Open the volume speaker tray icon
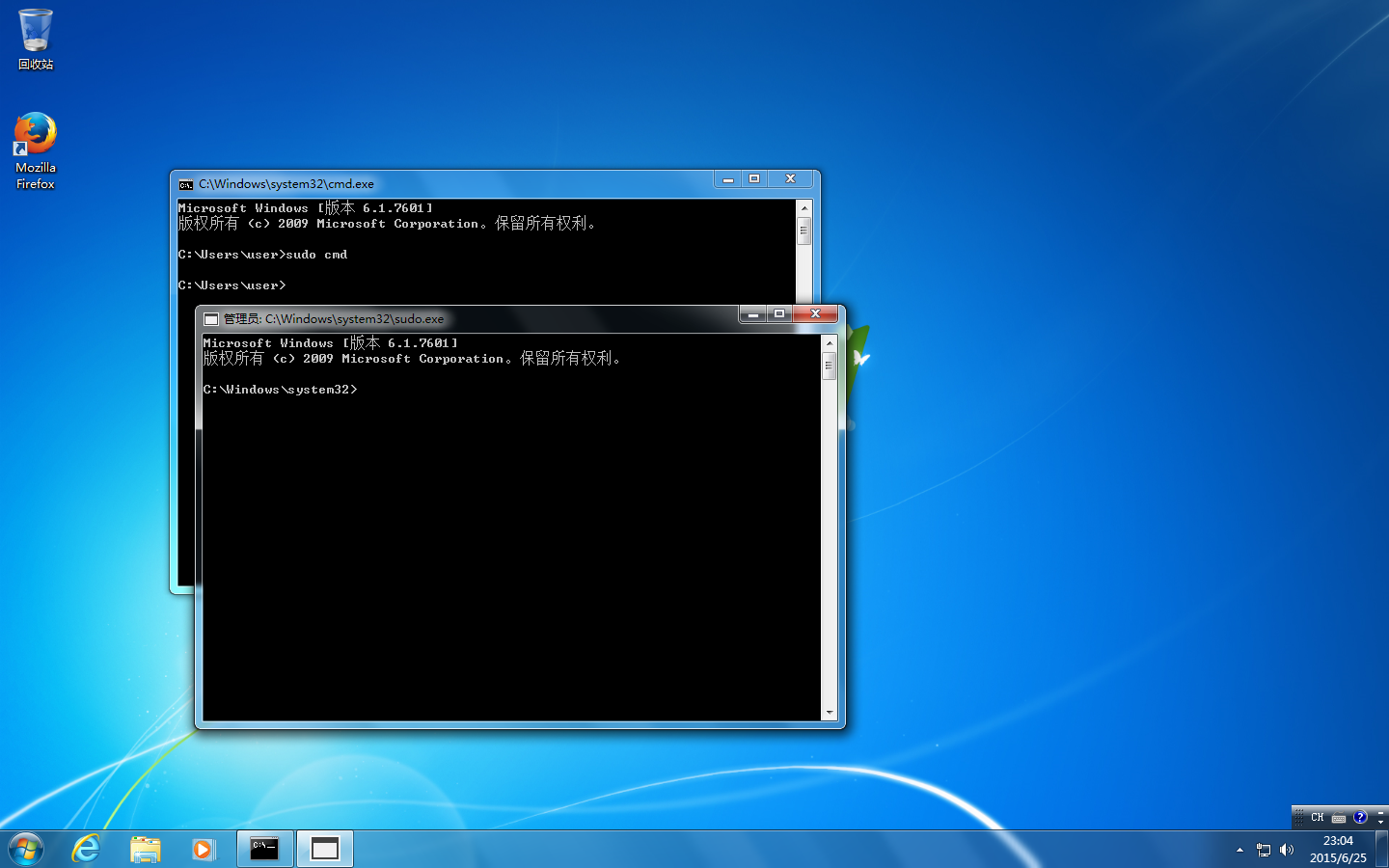The width and height of the screenshot is (1389, 868). 1287,850
